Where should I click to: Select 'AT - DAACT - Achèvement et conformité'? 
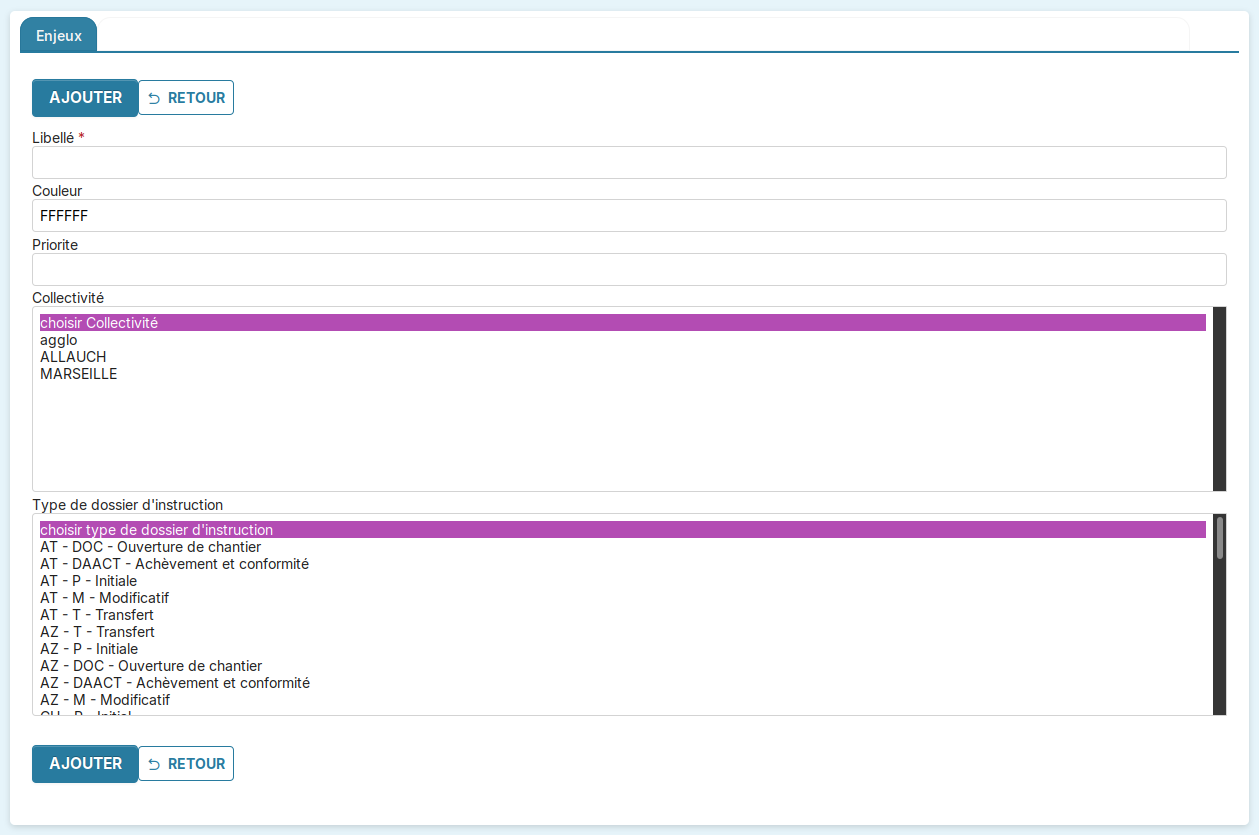[174, 564]
